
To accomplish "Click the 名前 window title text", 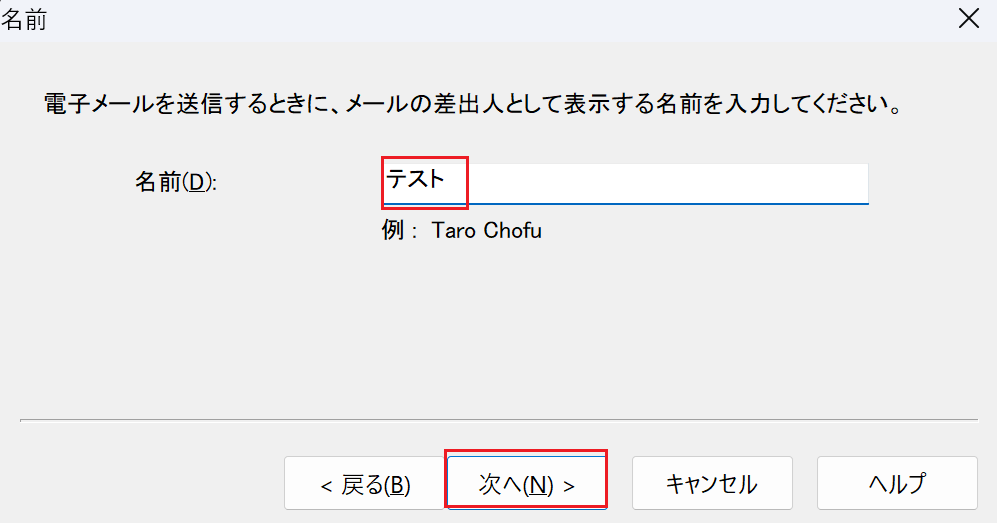I will pyautogui.click(x=24, y=20).
